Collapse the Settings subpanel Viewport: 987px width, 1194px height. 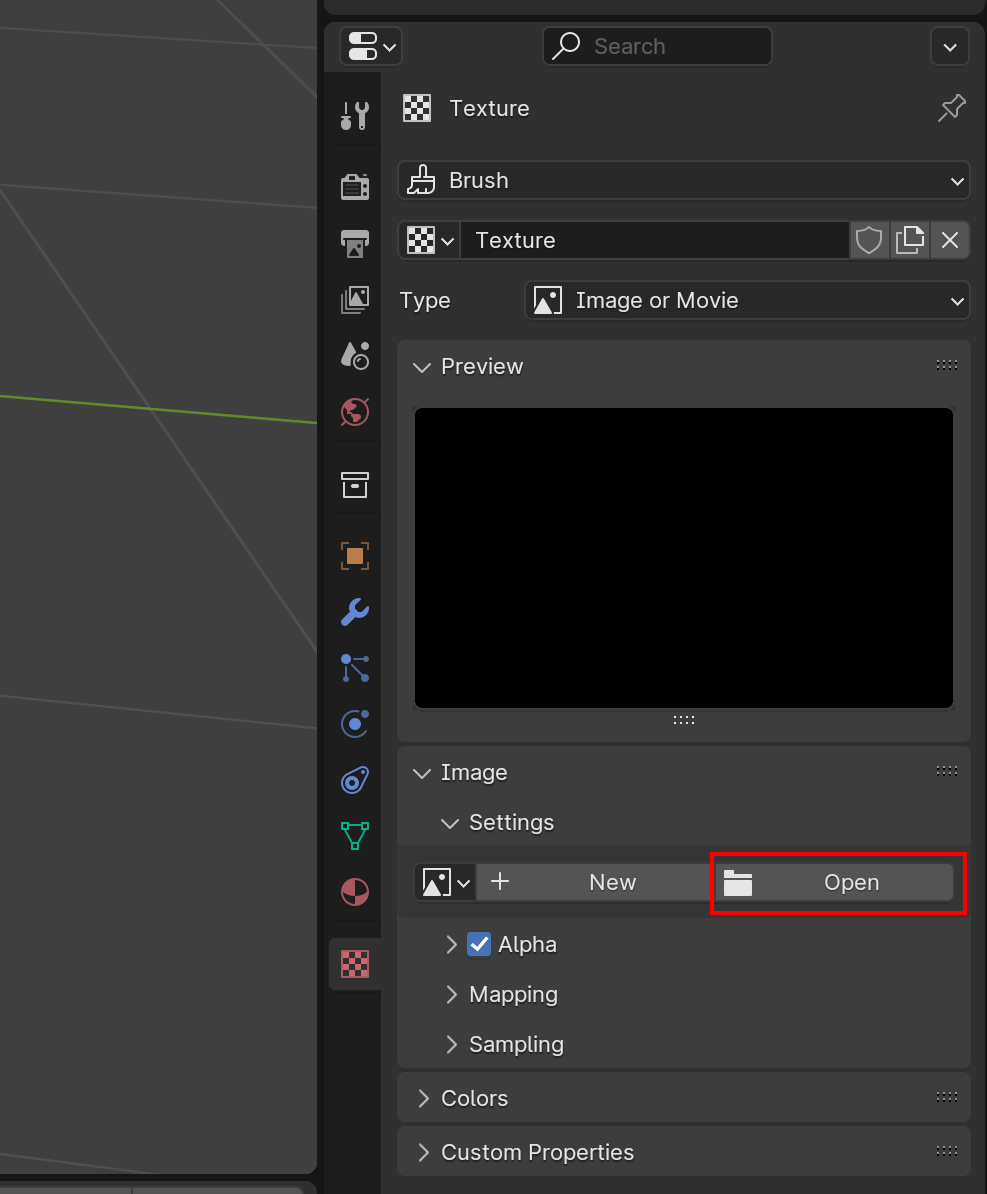450,823
